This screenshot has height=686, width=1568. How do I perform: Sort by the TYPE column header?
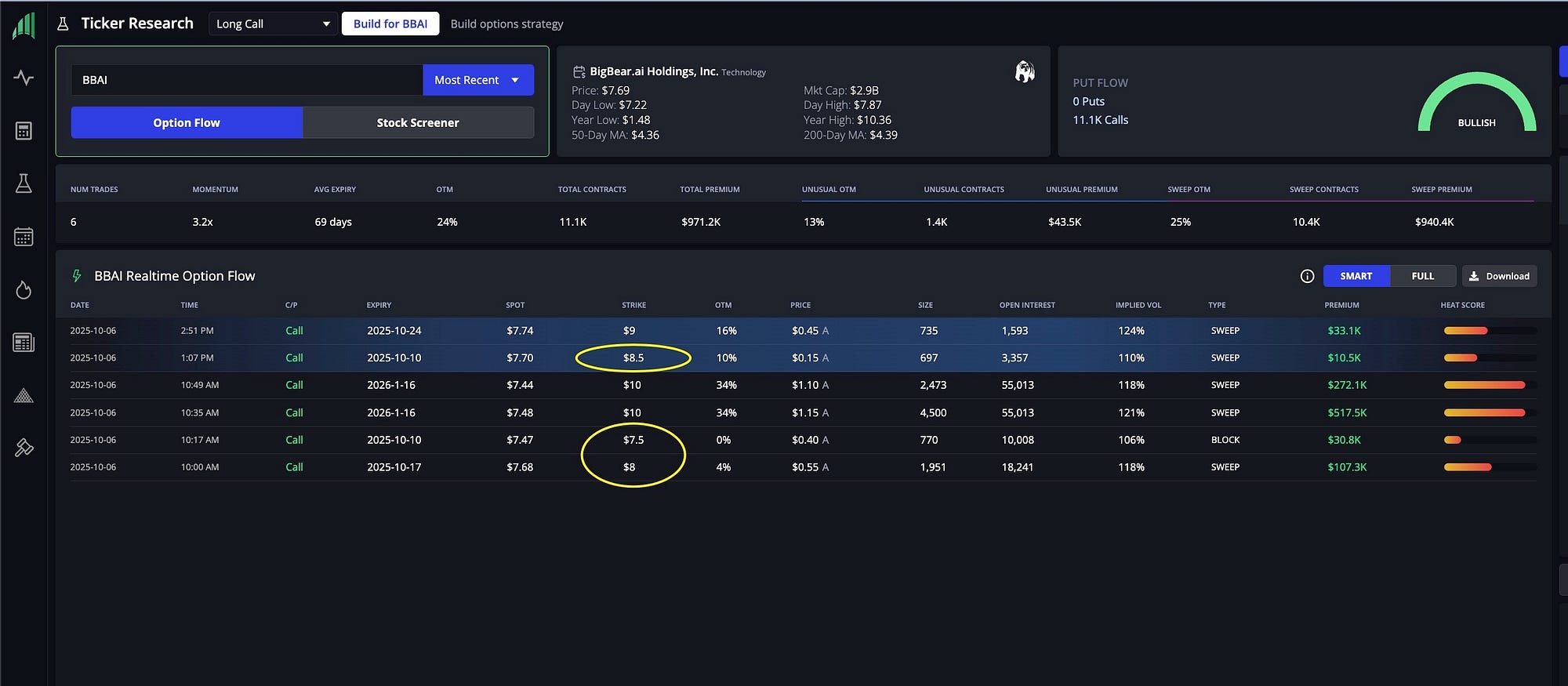(x=1217, y=305)
